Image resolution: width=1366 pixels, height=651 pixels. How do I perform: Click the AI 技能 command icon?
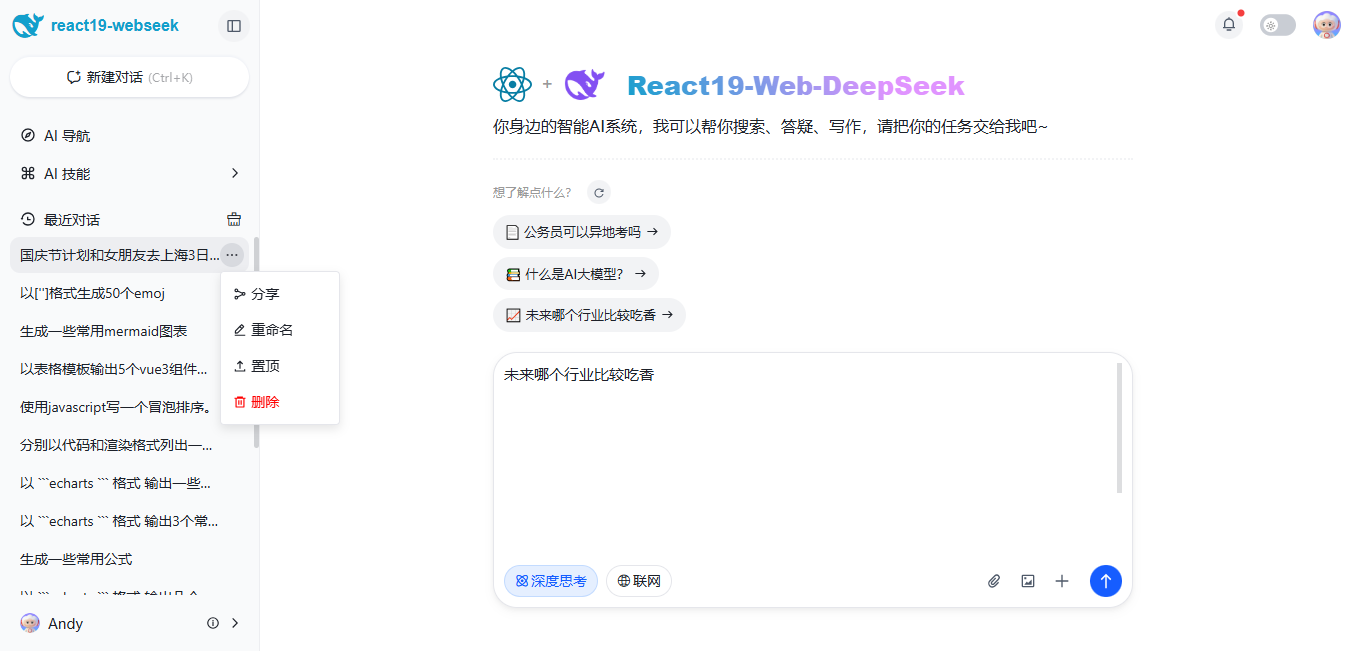coord(28,174)
